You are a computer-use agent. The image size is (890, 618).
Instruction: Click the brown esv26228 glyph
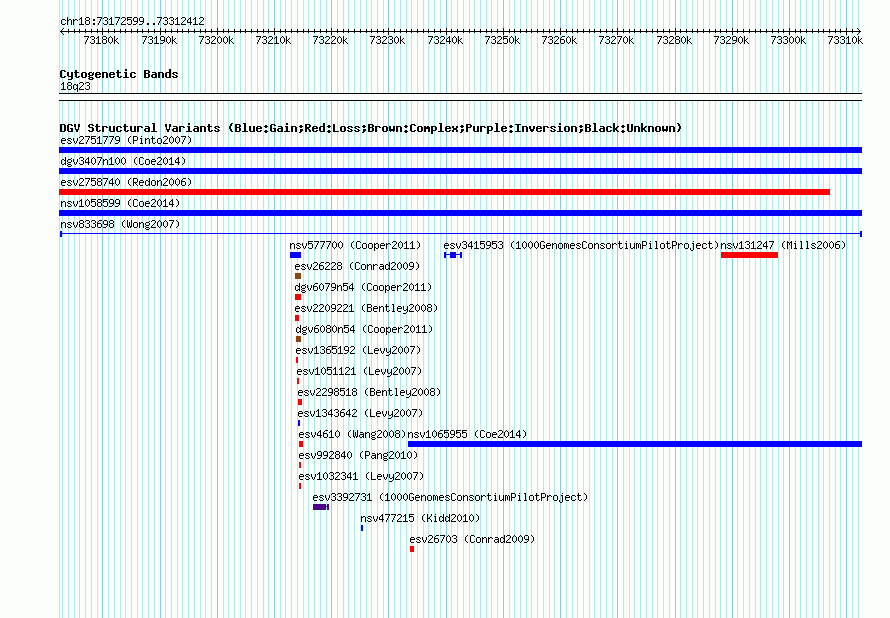pyautogui.click(x=298, y=276)
